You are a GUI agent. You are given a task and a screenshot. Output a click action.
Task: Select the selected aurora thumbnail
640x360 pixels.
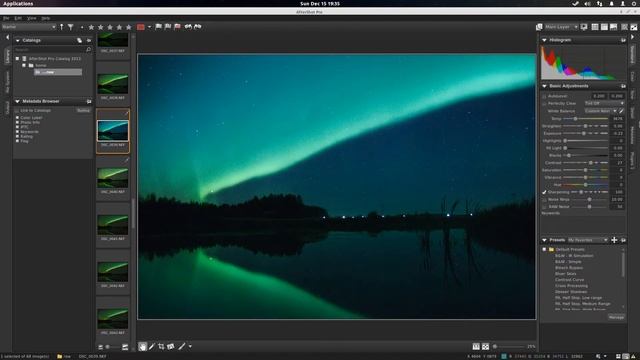[113, 131]
